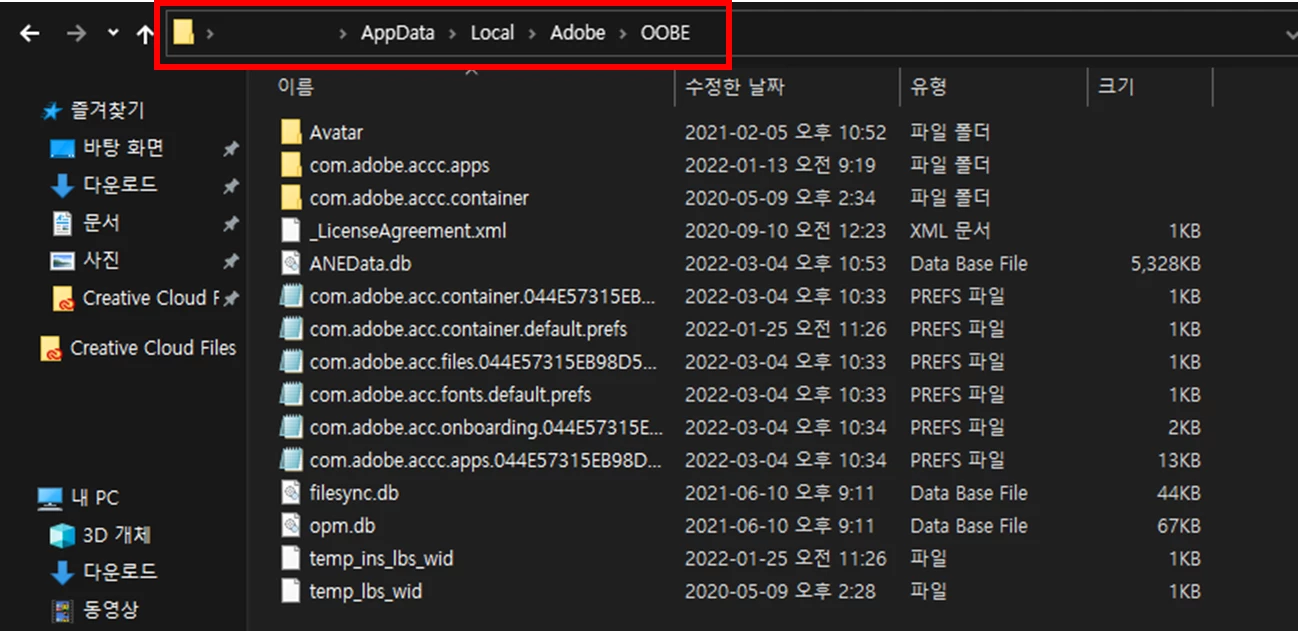The width and height of the screenshot is (1298, 631).
Task: Select AppData in the address breadcrumb
Action: [398, 33]
